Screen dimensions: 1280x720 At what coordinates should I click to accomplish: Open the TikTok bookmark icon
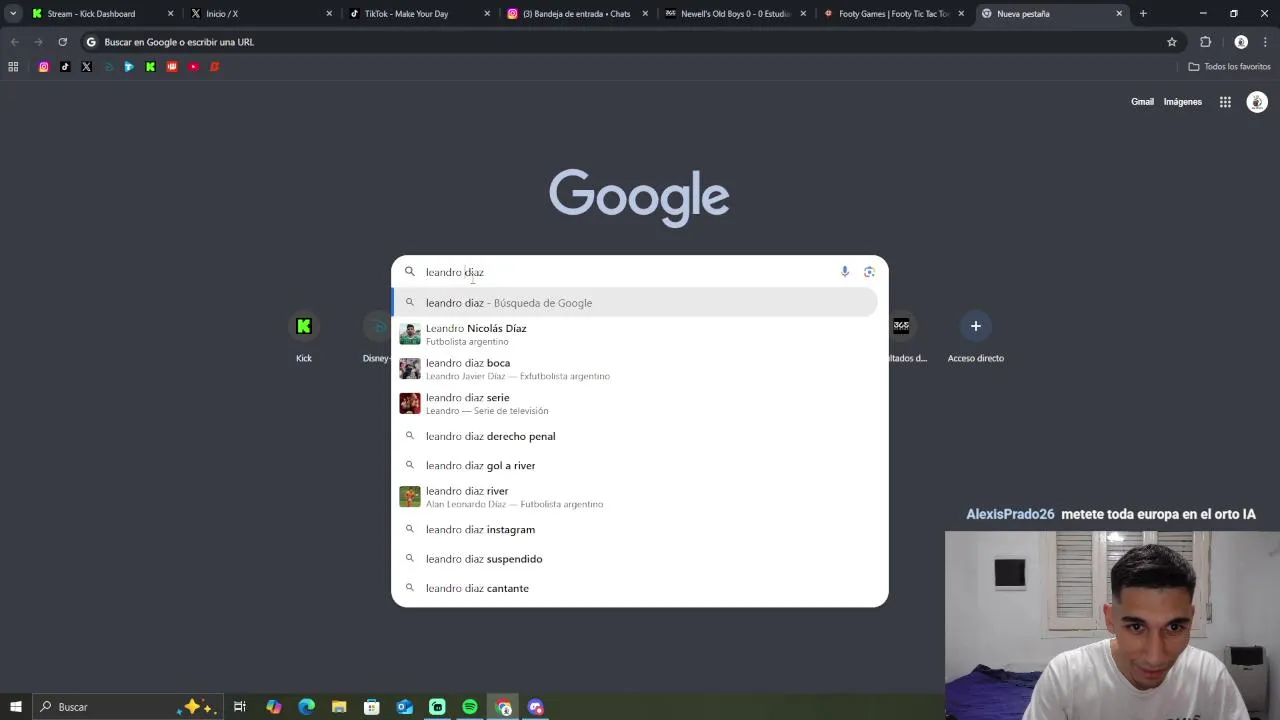(x=65, y=67)
